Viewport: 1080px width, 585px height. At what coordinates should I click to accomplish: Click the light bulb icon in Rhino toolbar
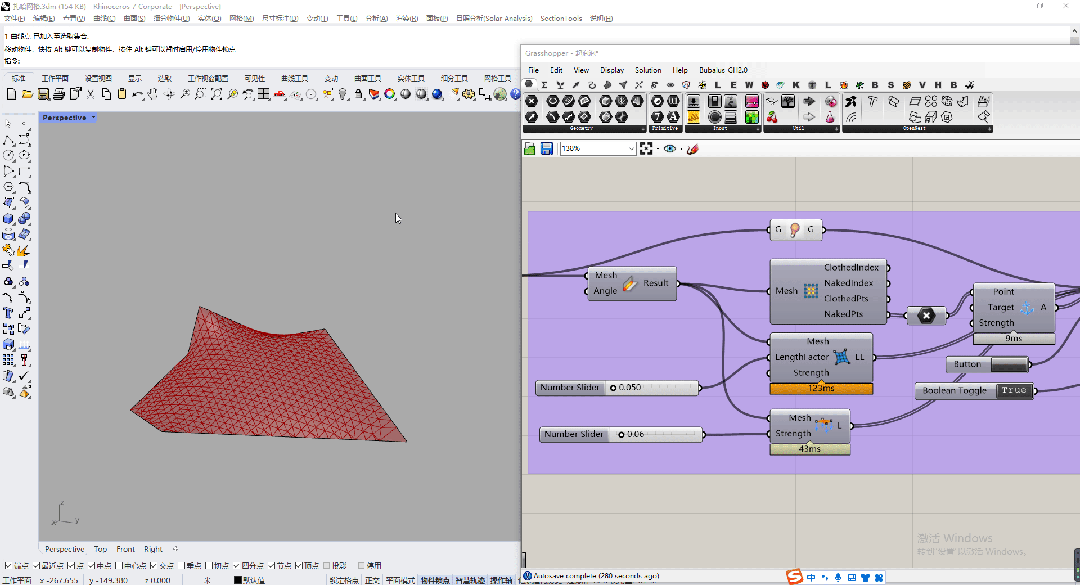point(343,94)
